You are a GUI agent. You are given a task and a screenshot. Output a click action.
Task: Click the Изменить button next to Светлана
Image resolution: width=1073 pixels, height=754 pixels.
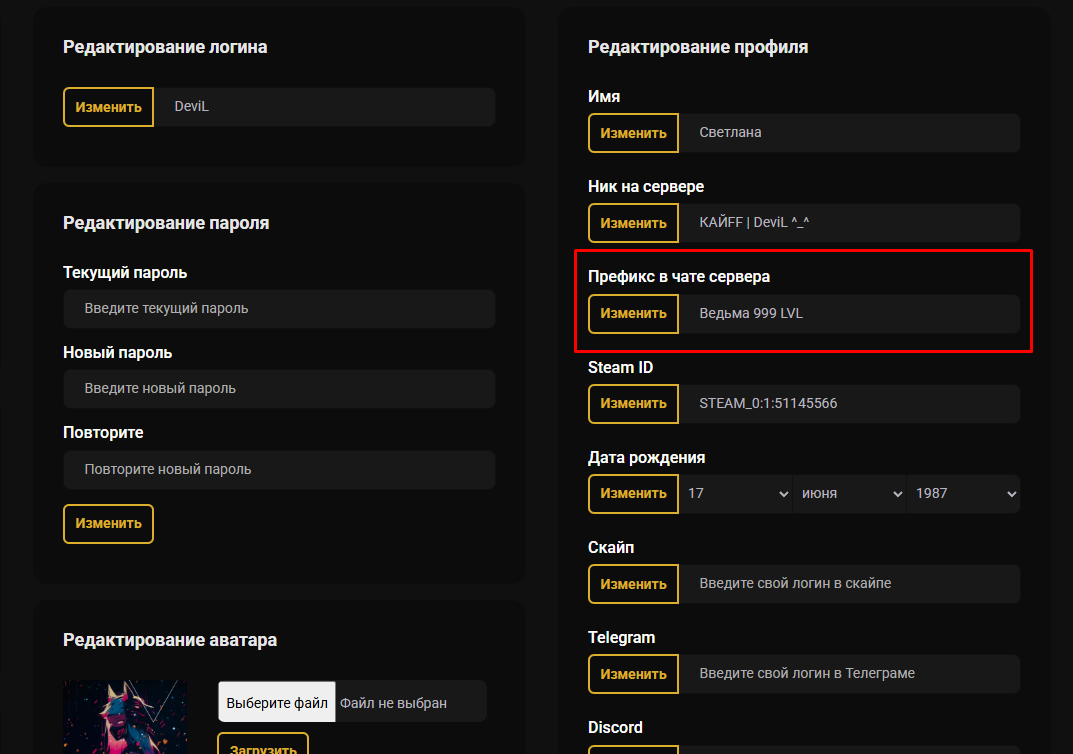point(633,133)
